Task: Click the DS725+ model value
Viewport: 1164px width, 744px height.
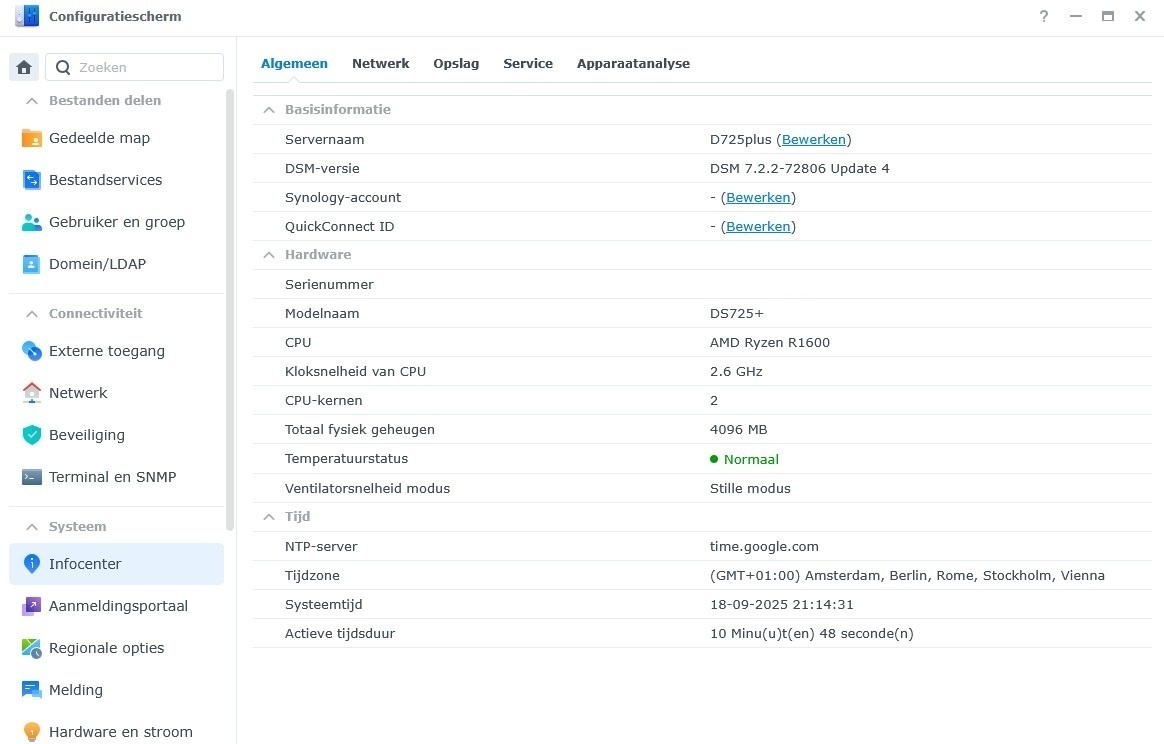Action: 736,313
